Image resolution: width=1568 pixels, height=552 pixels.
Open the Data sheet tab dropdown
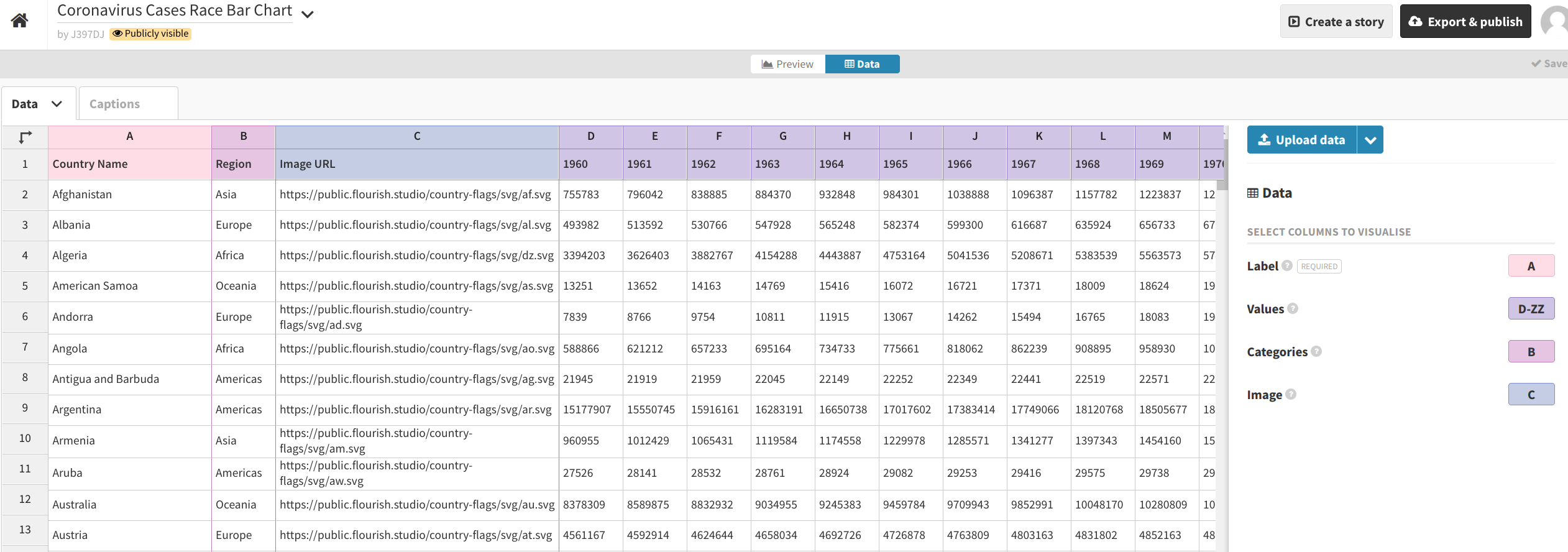57,104
